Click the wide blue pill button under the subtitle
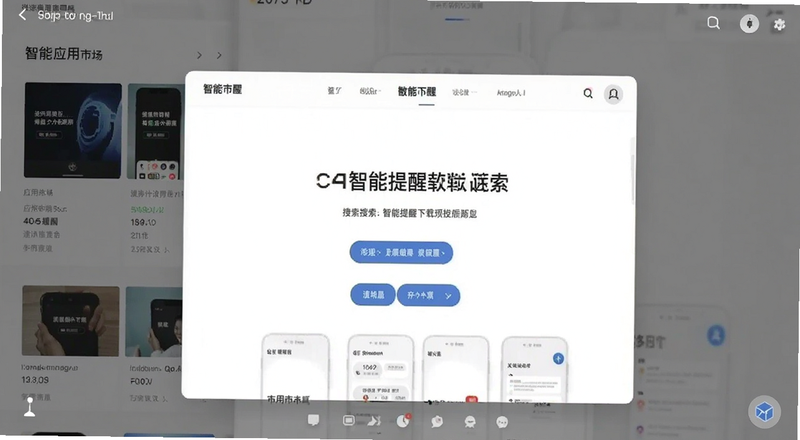800x440 pixels. click(401, 253)
